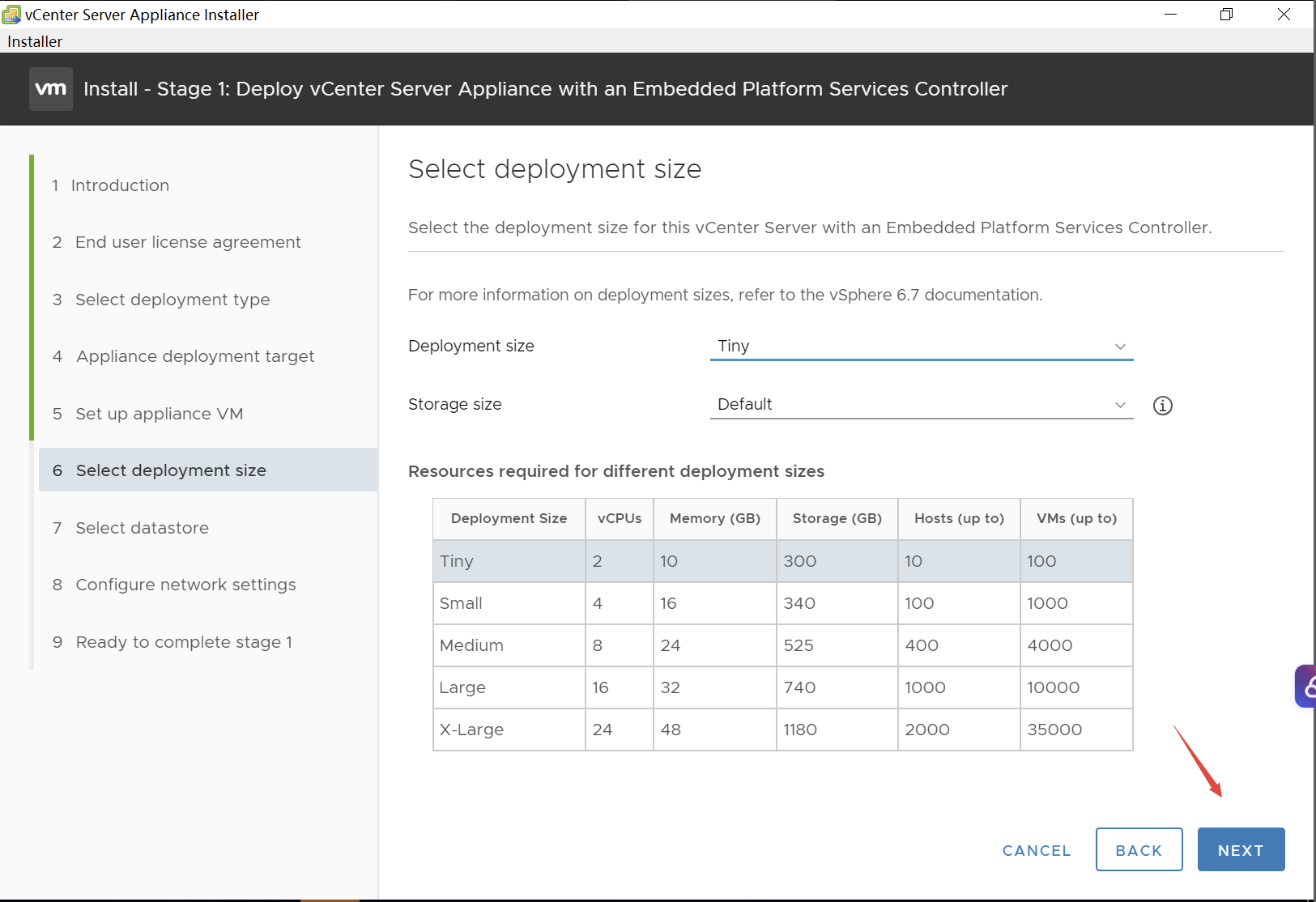Screen dimensions: 1316x902
Task: Click the 400 hosts cell for Medium
Action: click(x=959, y=645)
